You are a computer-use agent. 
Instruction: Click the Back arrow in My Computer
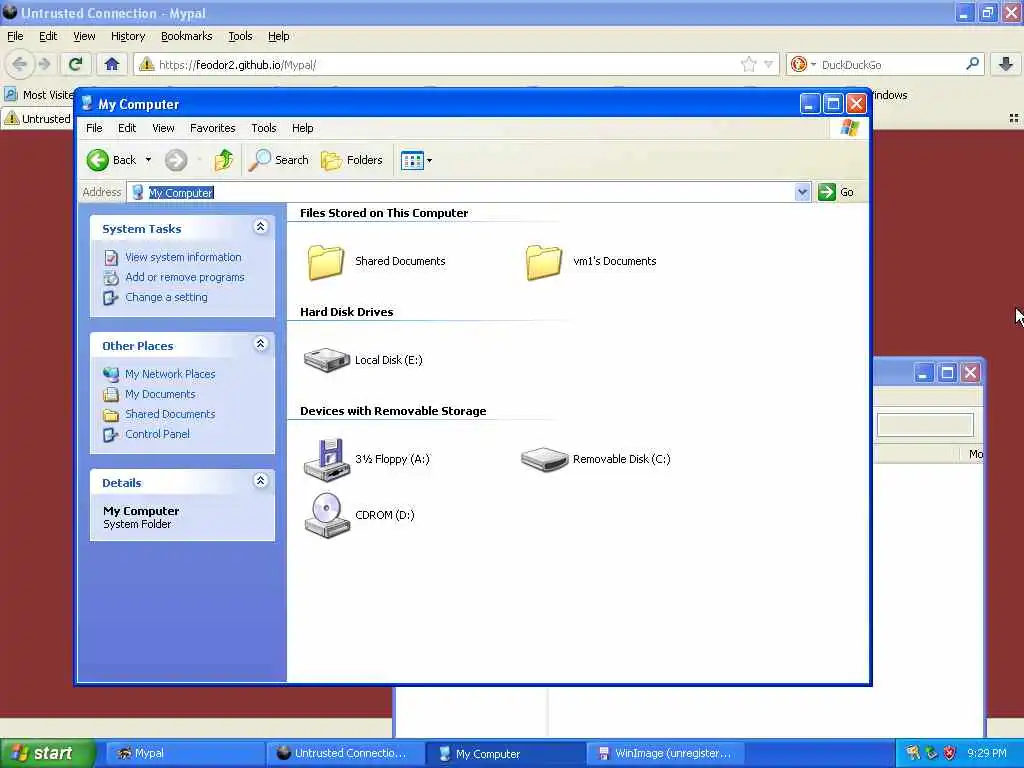click(x=98, y=160)
